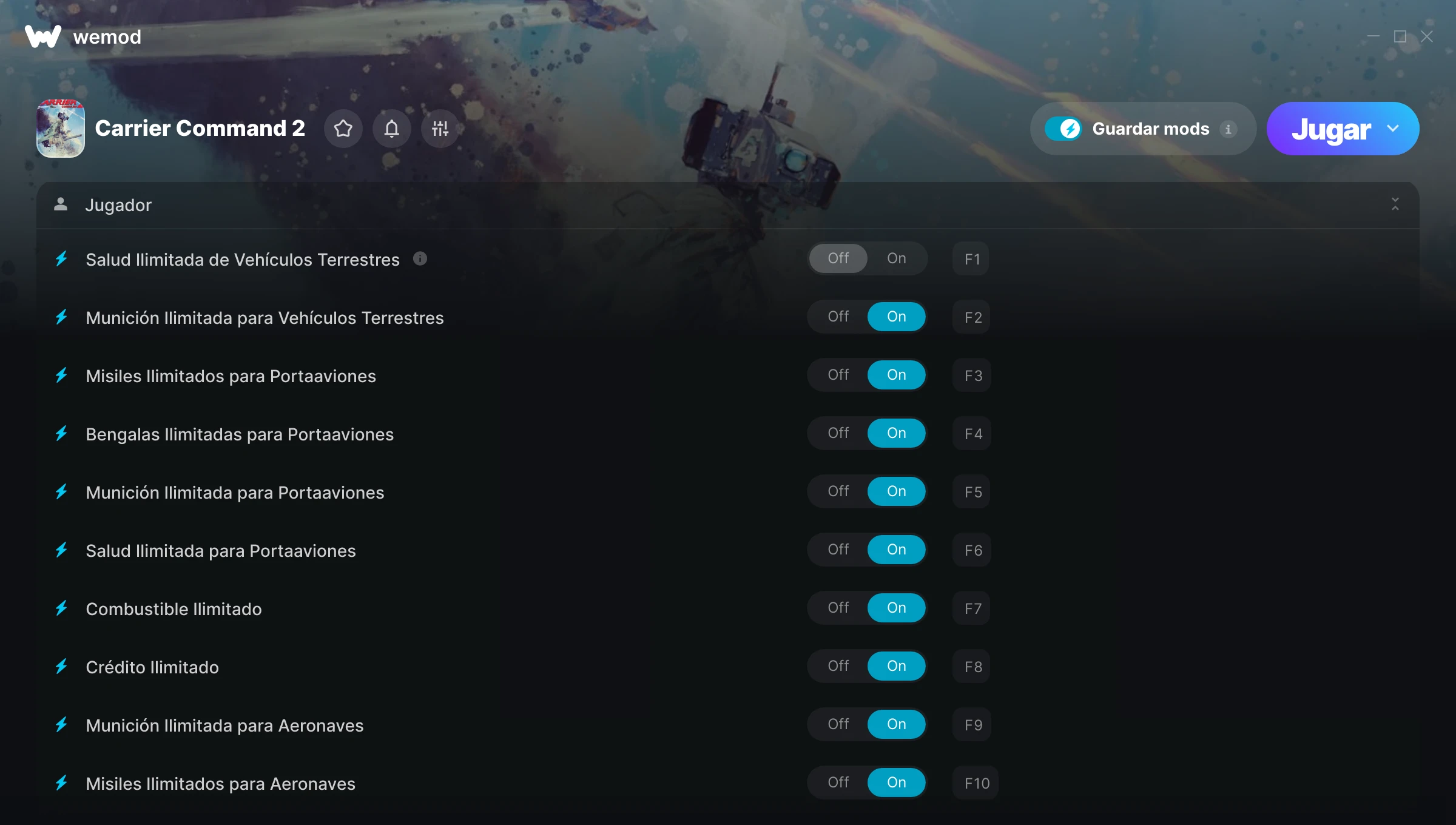
Task: Change the F5 hotkey binding
Action: (x=972, y=492)
